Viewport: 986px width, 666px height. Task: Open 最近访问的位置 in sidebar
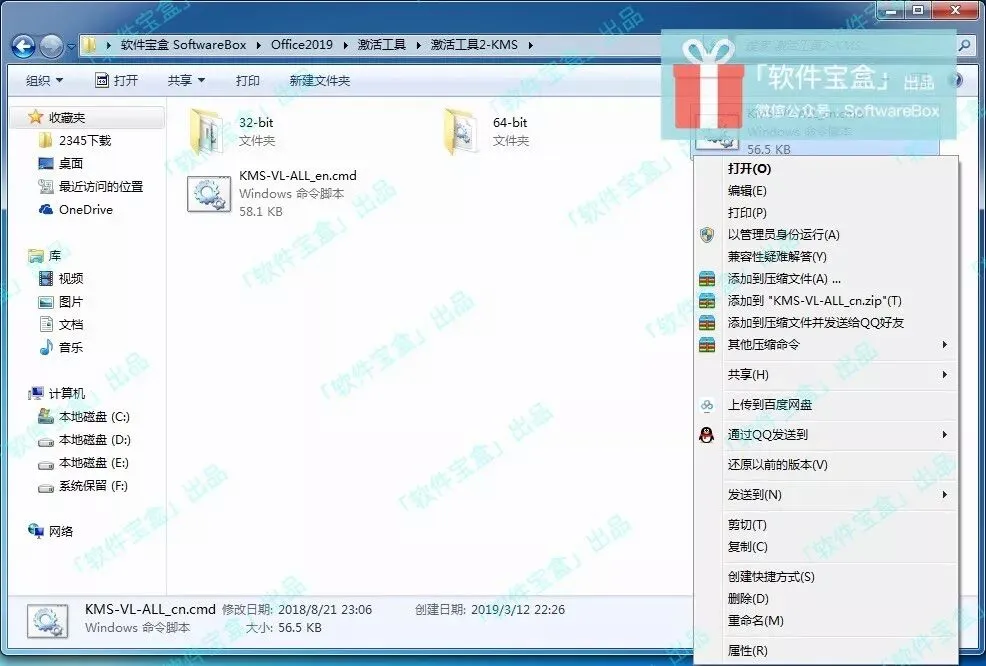[91, 187]
